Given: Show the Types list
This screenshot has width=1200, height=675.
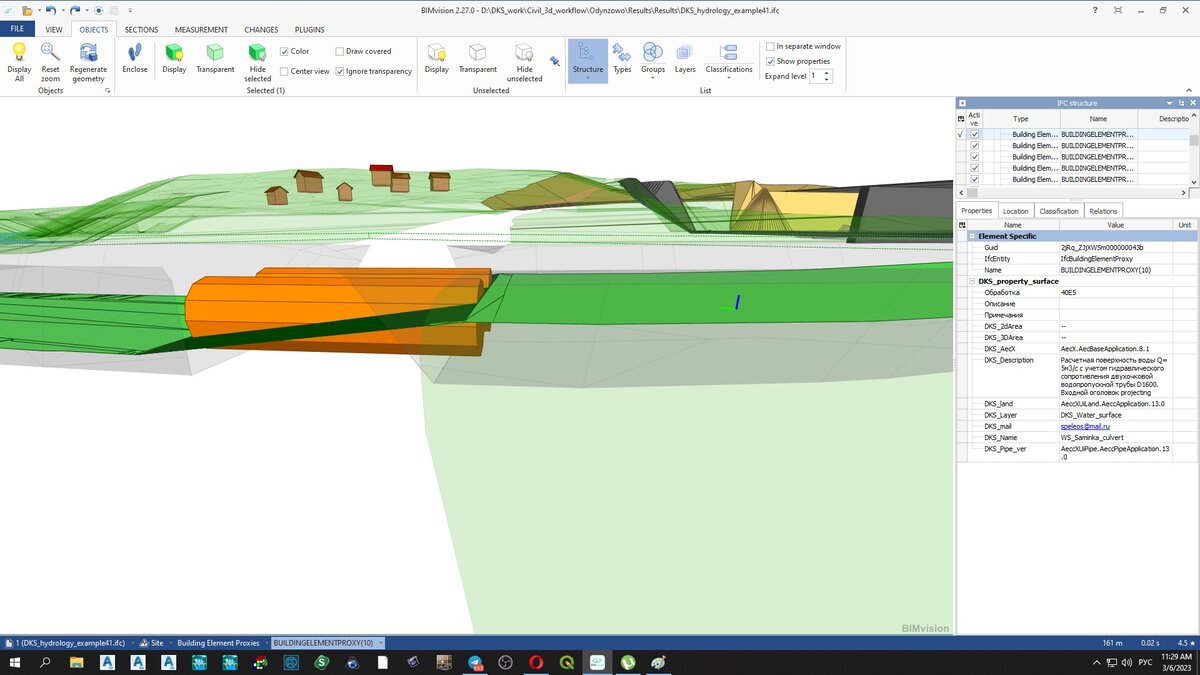Looking at the screenshot, I should 622,59.
